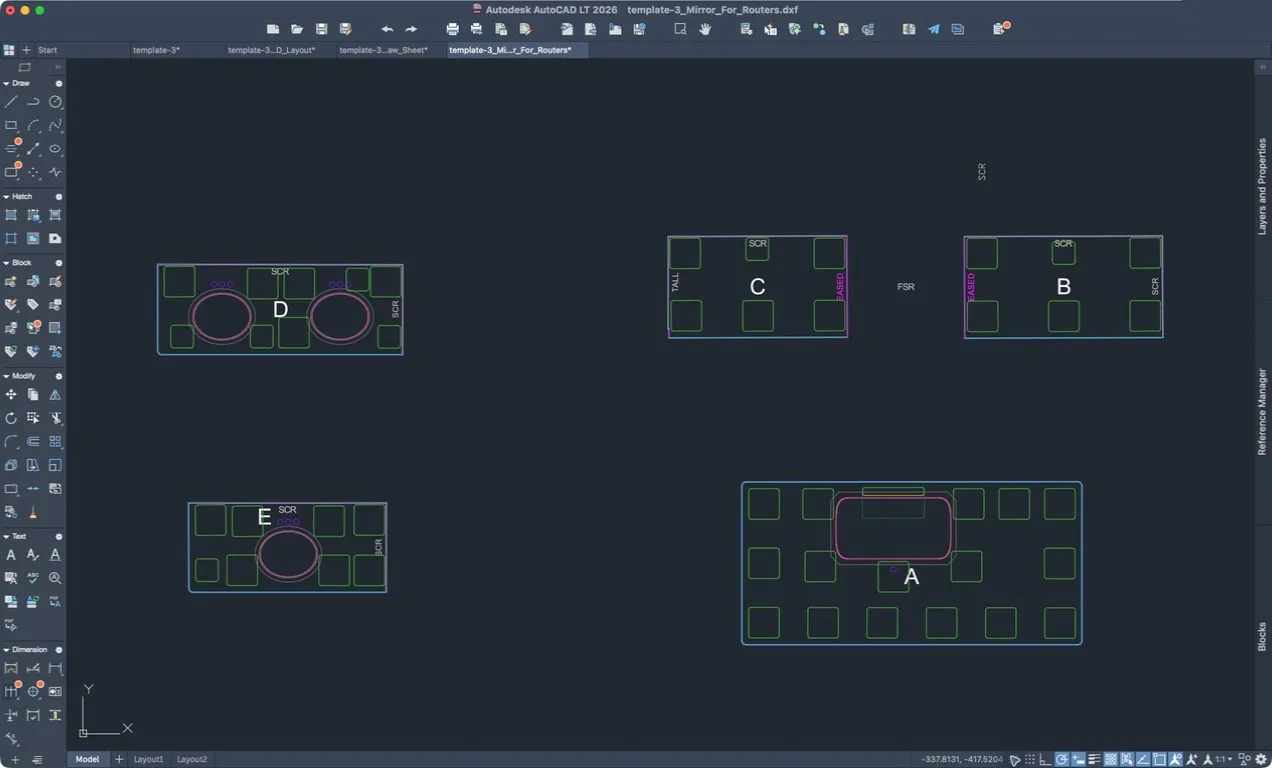Screen dimensions: 1272x768
Task: Choose the Copy tool in Modify panel
Action: pyautogui.click(x=33, y=395)
